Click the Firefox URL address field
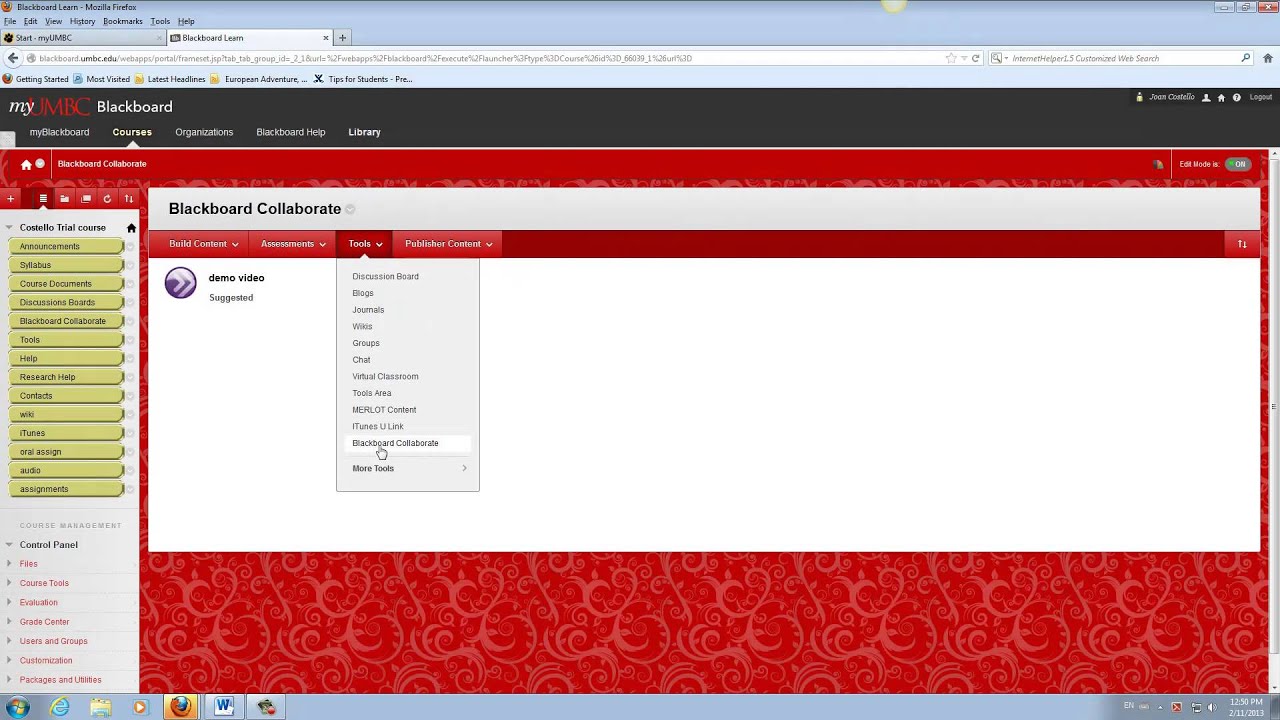Viewport: 1280px width, 720px height. coord(490,58)
